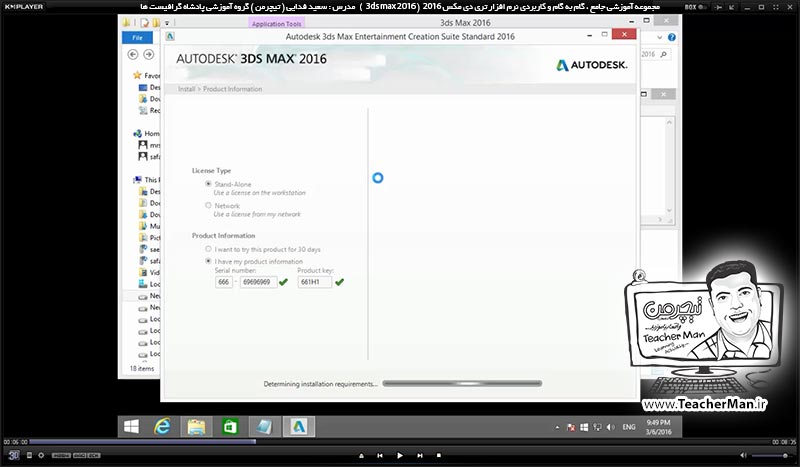This screenshot has width=800, height=467.
Task: Click Windows Start button on taskbar
Action: coord(131,427)
